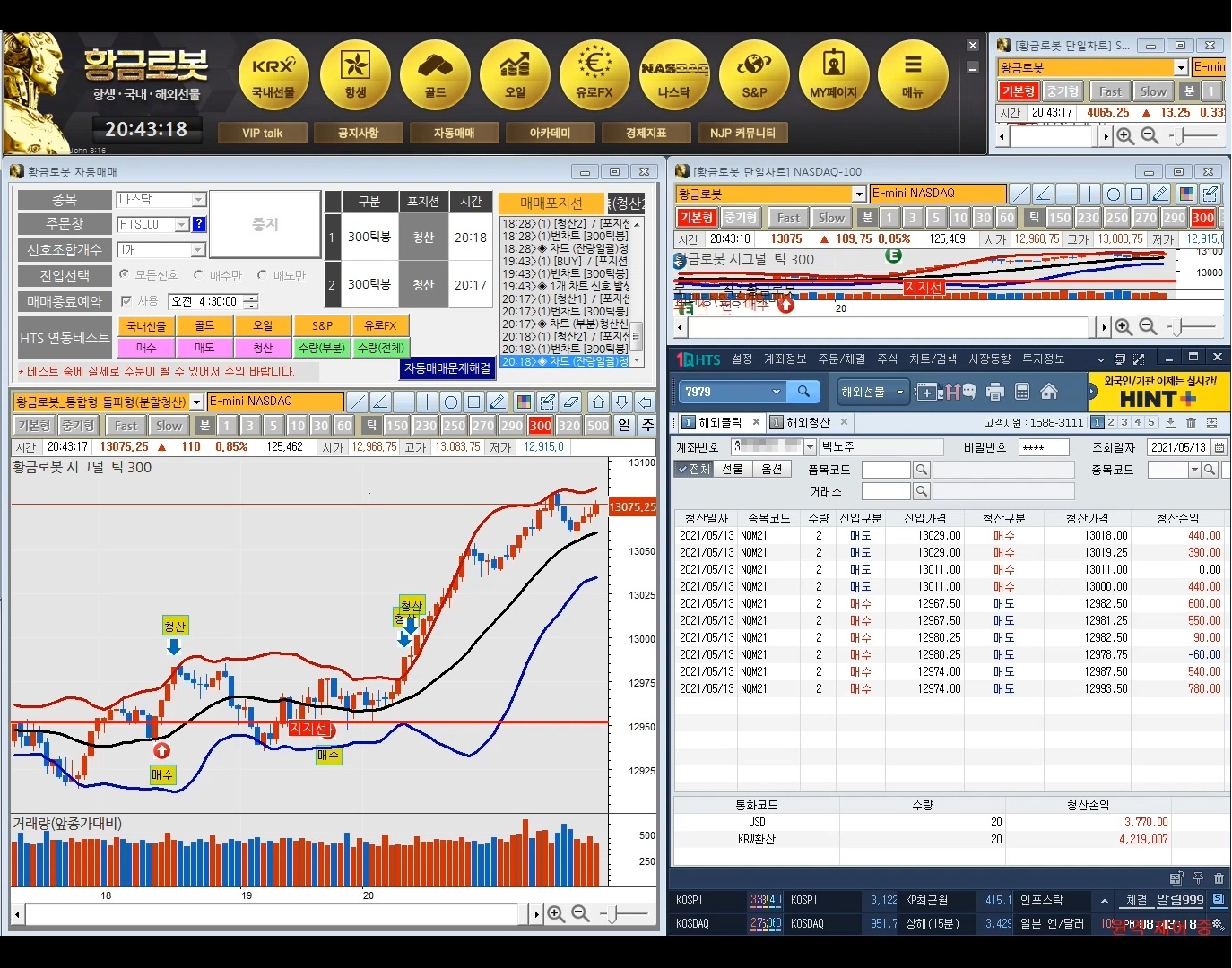
Task: Open the MY페이지 gold button
Action: [x=834, y=74]
